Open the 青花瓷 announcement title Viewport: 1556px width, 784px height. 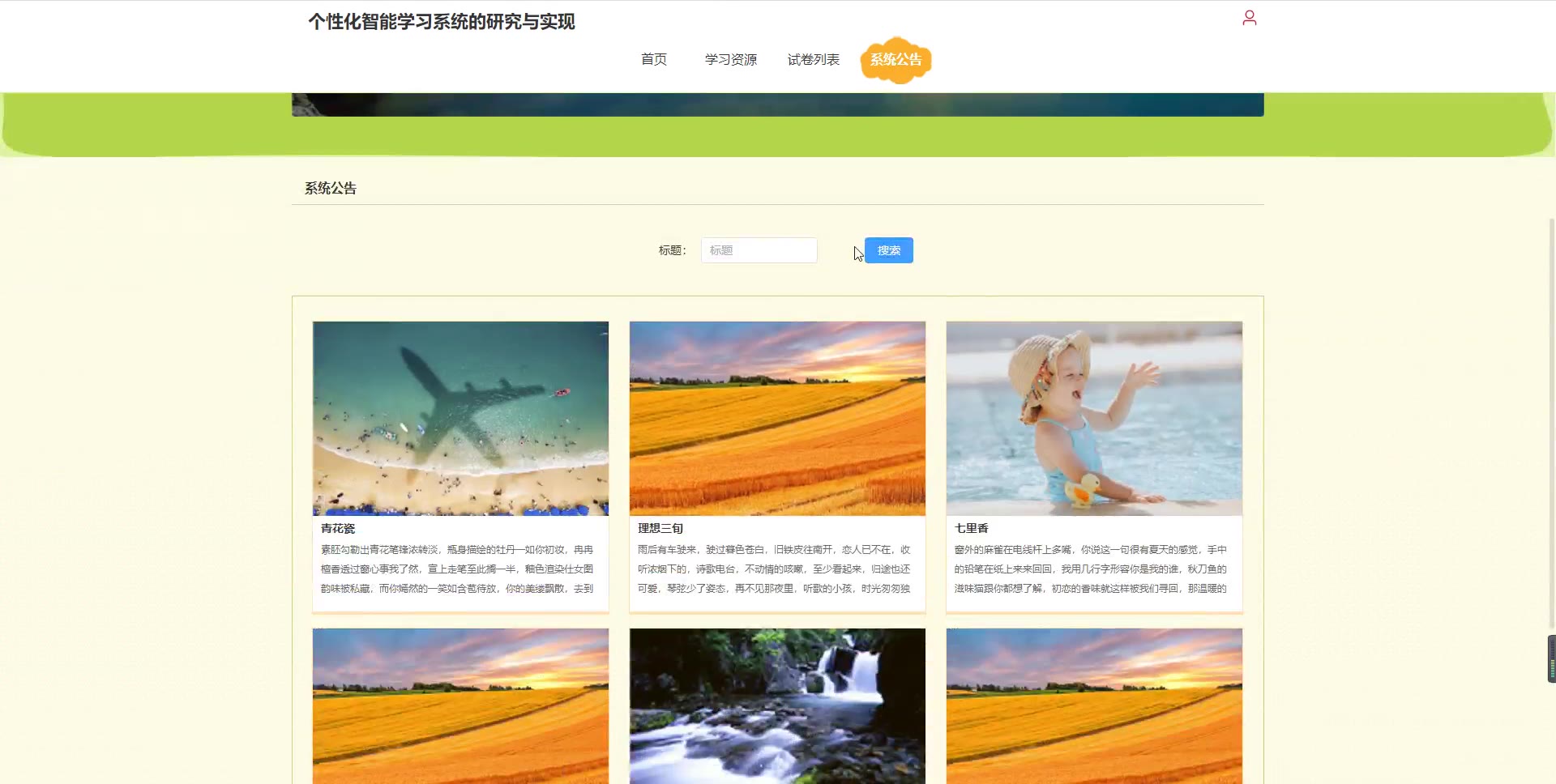[x=338, y=528]
